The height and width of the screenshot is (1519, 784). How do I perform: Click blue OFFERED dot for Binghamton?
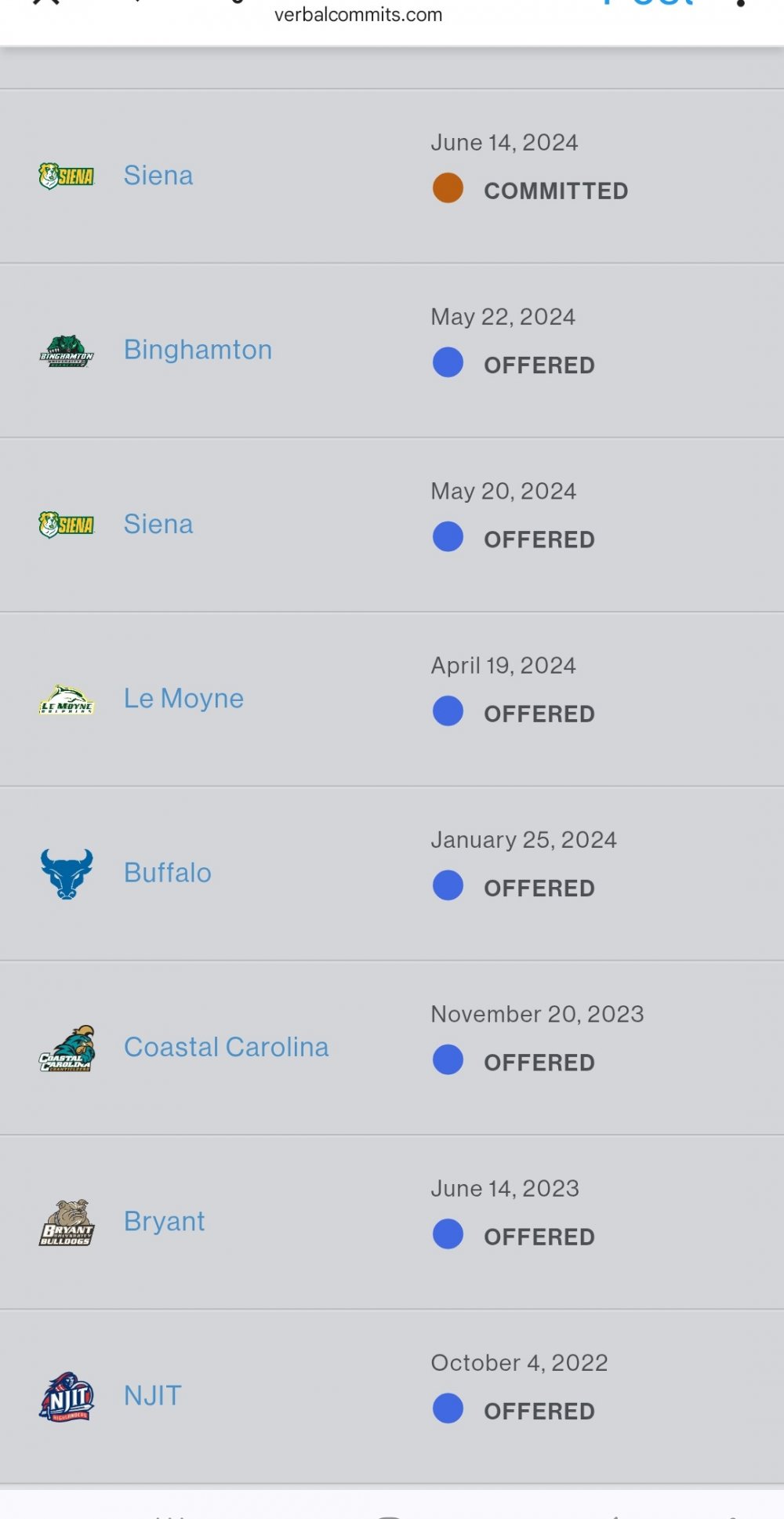point(448,362)
